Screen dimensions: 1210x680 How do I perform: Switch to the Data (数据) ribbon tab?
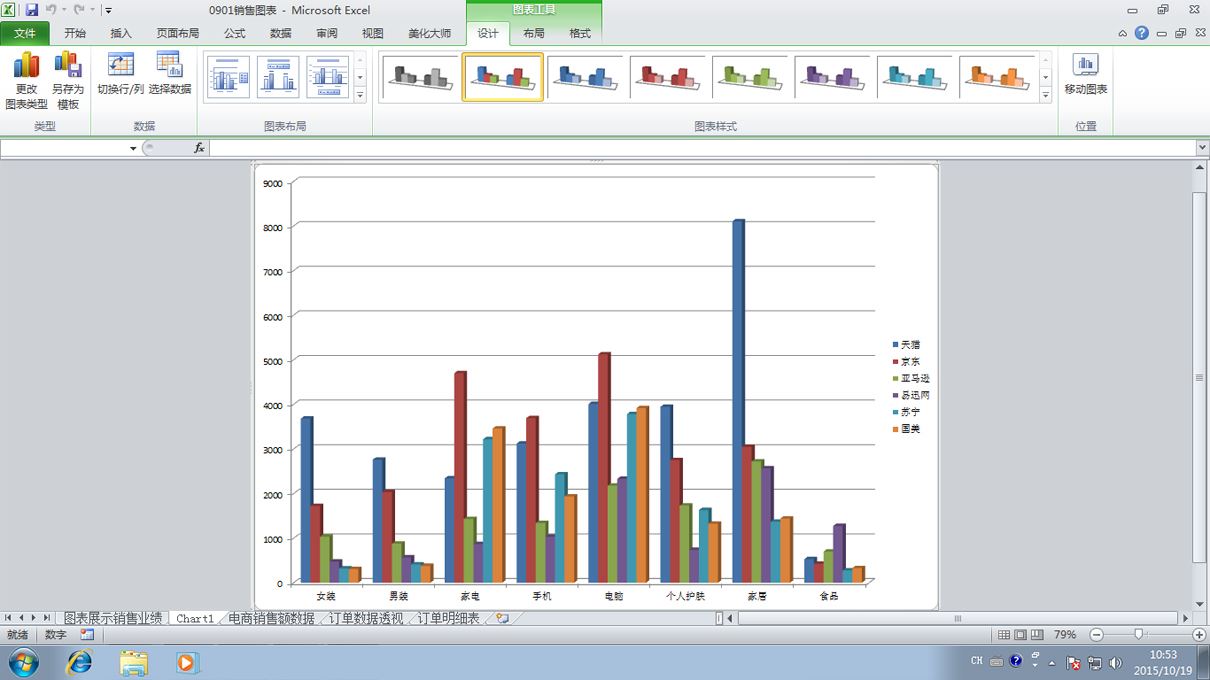coord(281,33)
